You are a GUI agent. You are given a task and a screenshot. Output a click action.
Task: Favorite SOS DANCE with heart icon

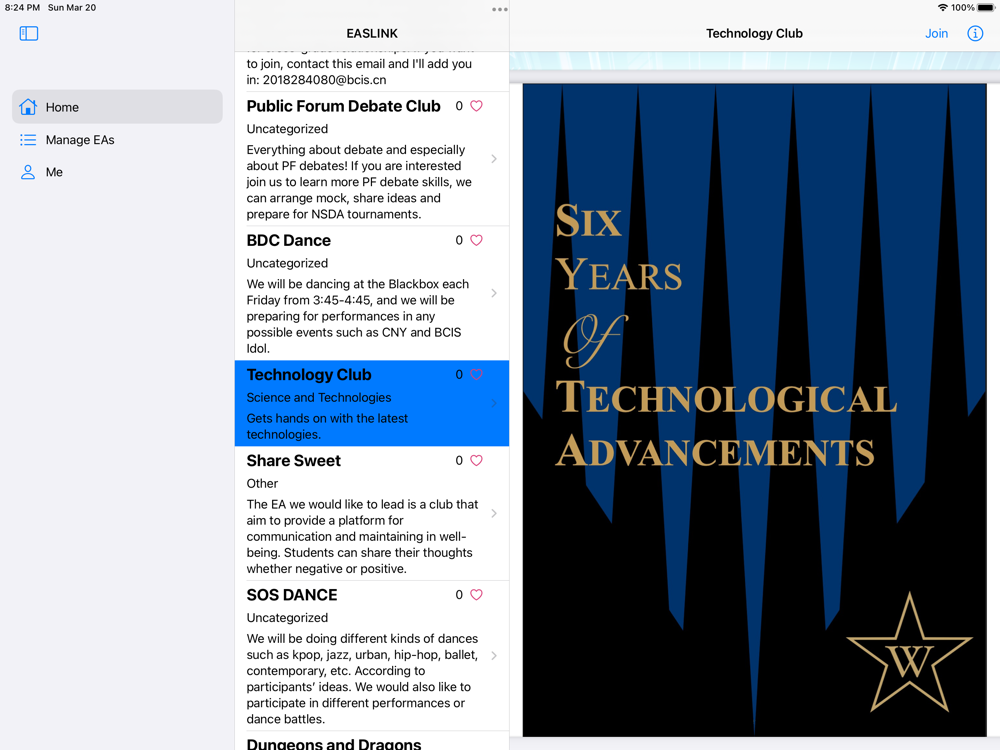pyautogui.click(x=476, y=594)
